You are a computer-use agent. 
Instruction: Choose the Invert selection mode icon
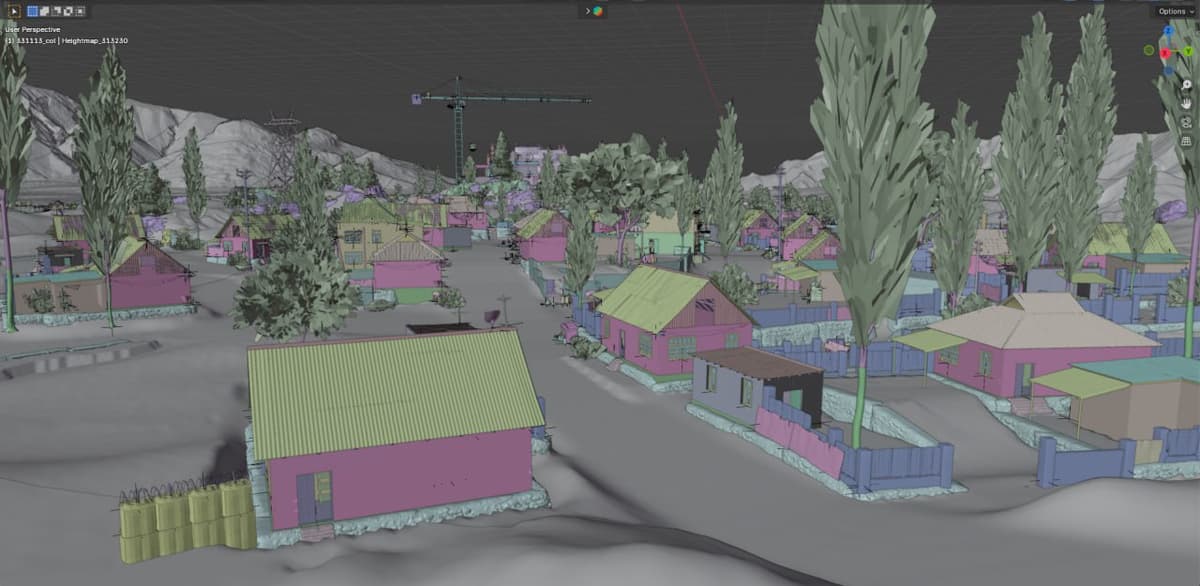(67, 11)
